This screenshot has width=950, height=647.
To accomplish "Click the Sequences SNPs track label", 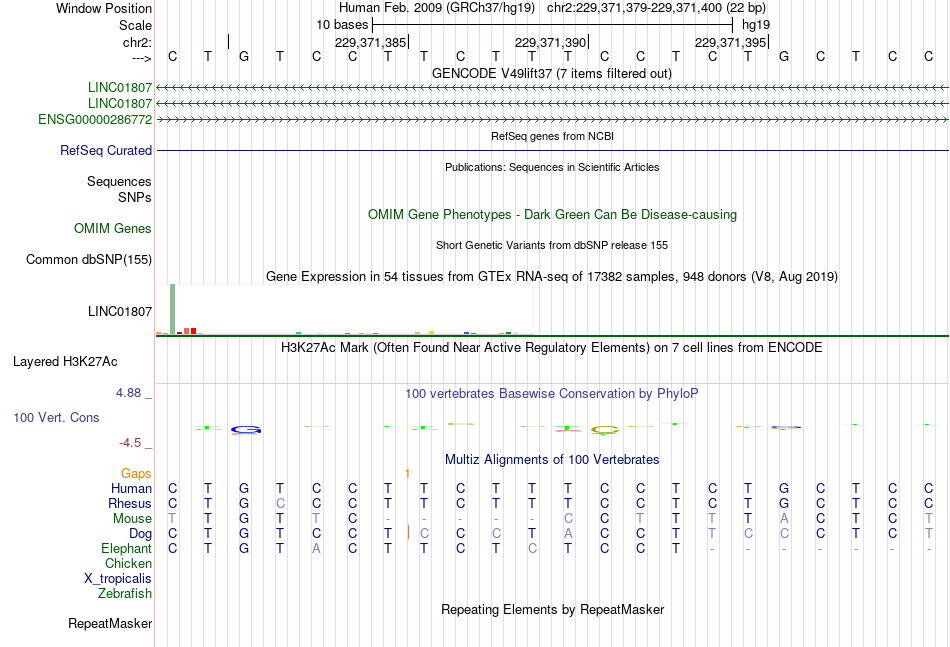I will tap(119, 190).
